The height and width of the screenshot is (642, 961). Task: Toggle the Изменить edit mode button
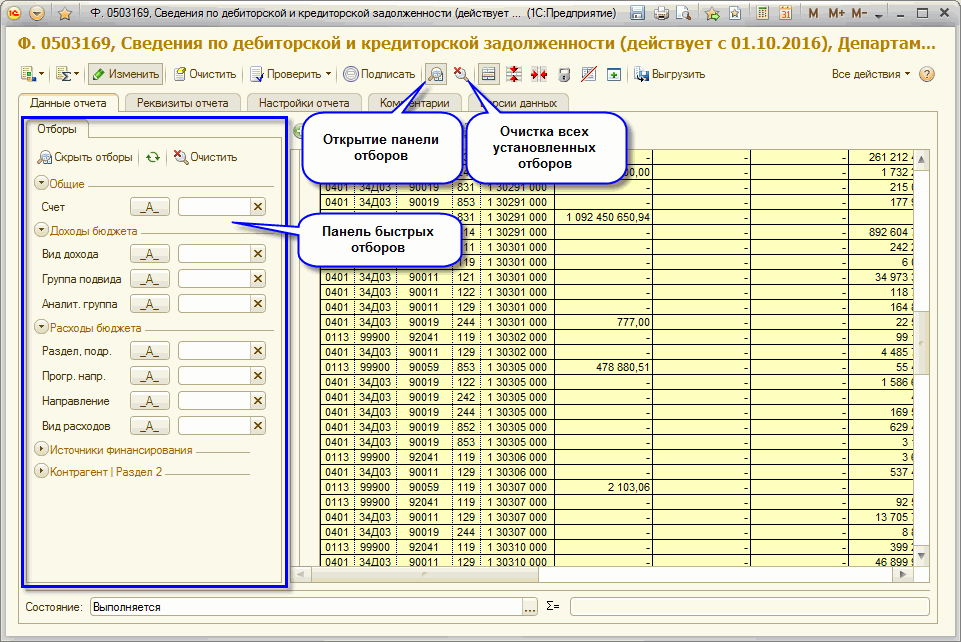pos(125,74)
